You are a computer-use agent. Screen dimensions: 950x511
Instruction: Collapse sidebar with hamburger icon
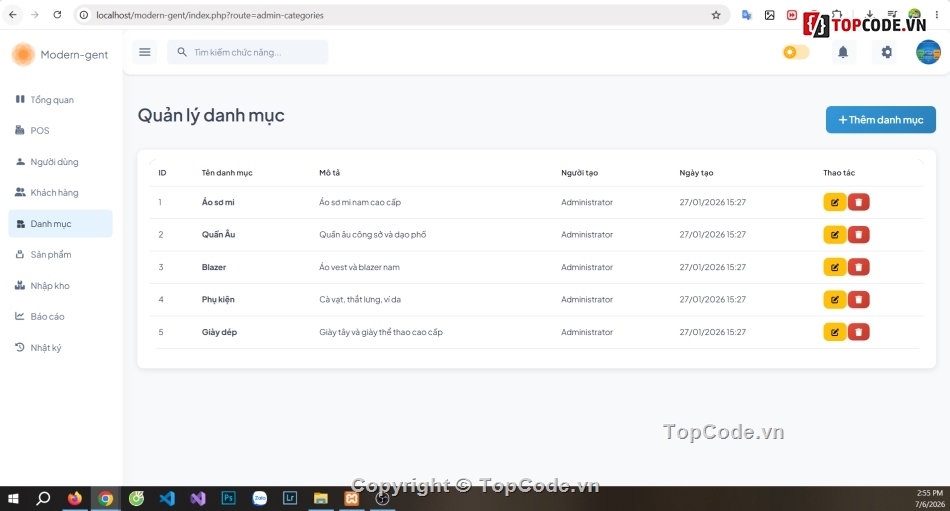[145, 52]
